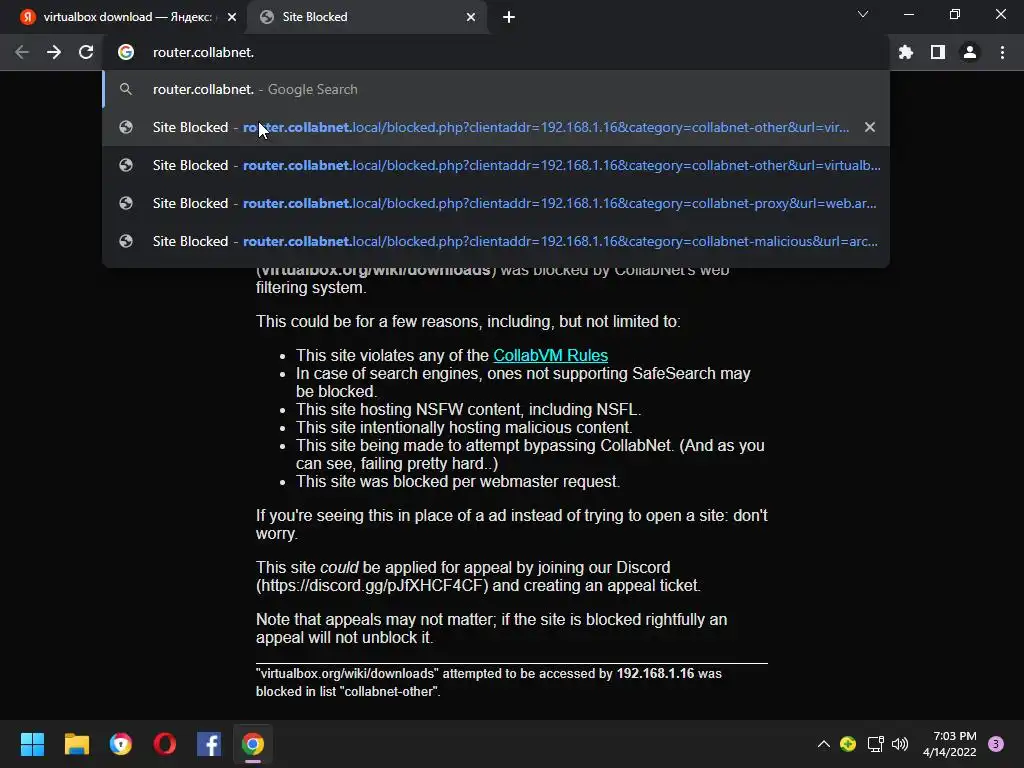Click the green tray status icon
The width and height of the screenshot is (1024, 768).
click(848, 744)
